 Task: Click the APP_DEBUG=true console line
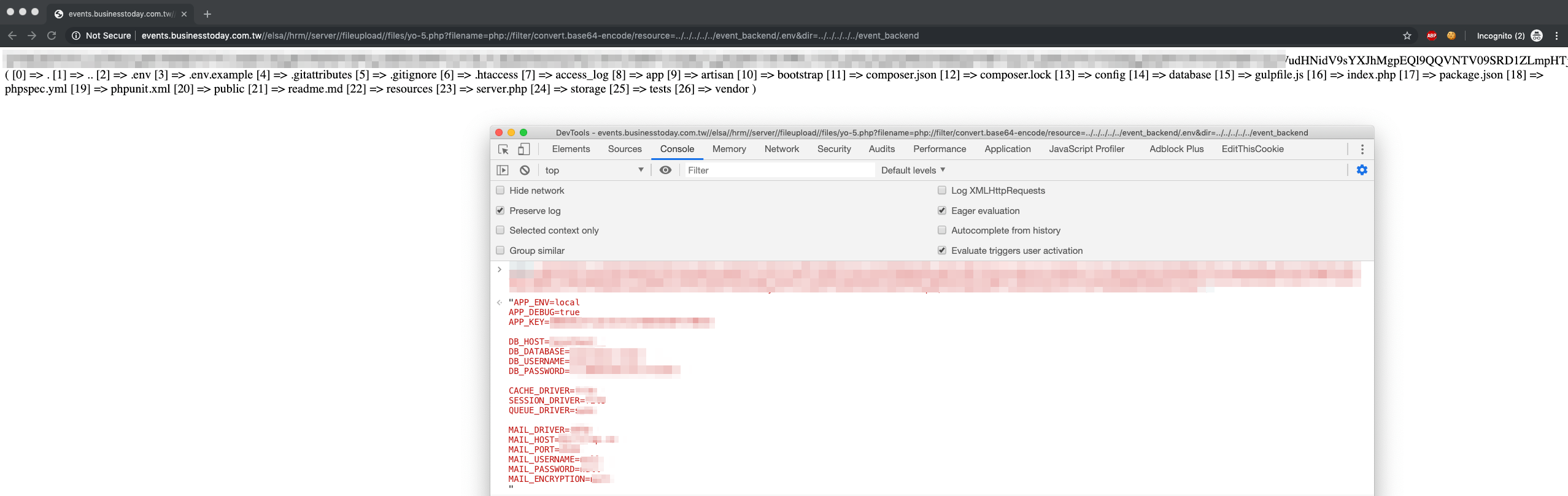[544, 312]
